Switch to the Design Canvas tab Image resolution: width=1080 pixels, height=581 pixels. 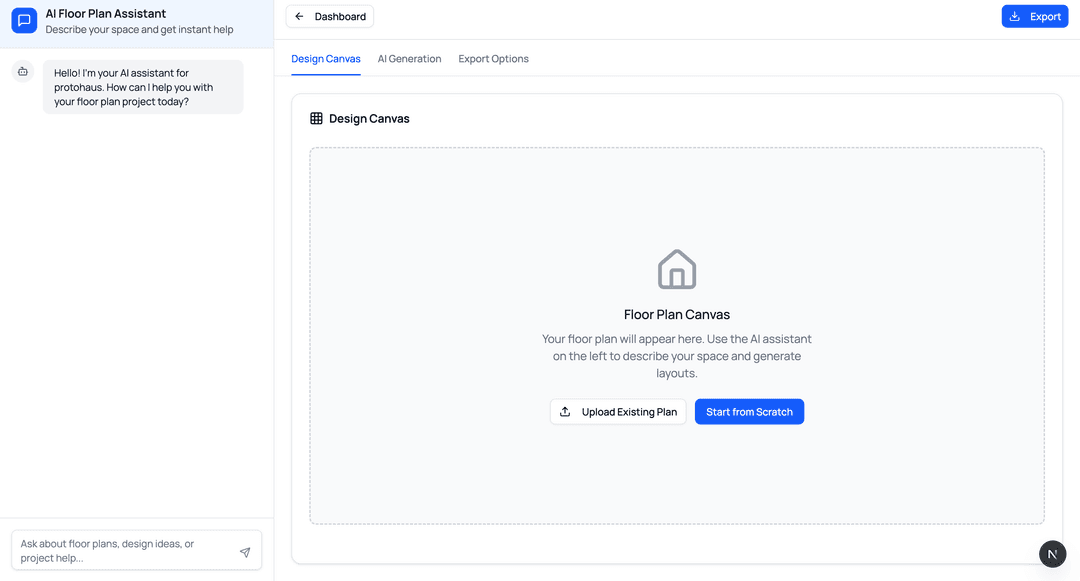click(326, 59)
